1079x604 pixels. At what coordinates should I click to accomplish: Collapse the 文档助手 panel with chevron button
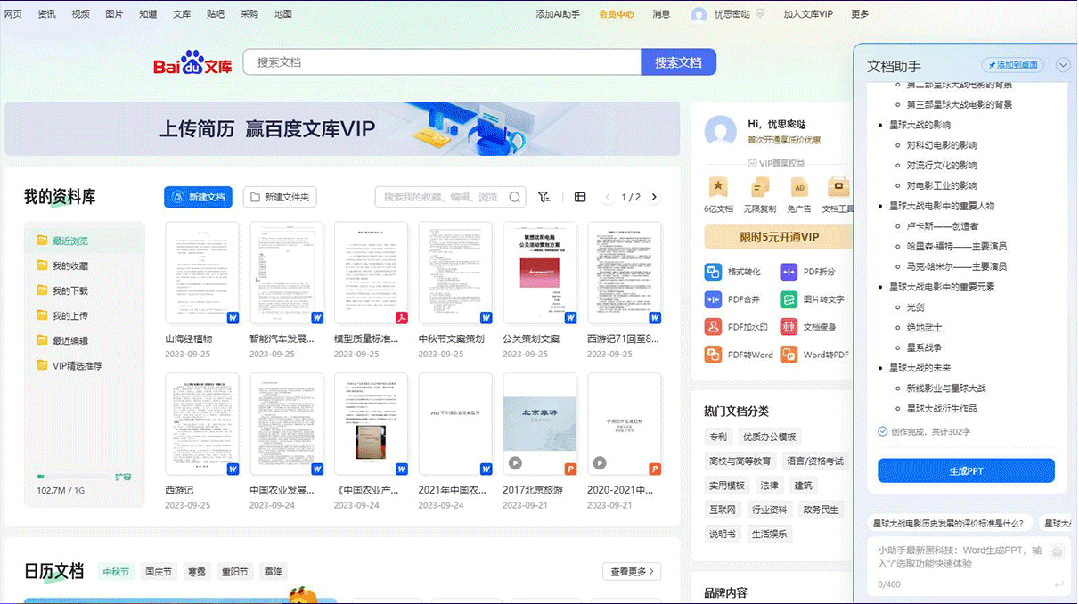tap(1062, 65)
